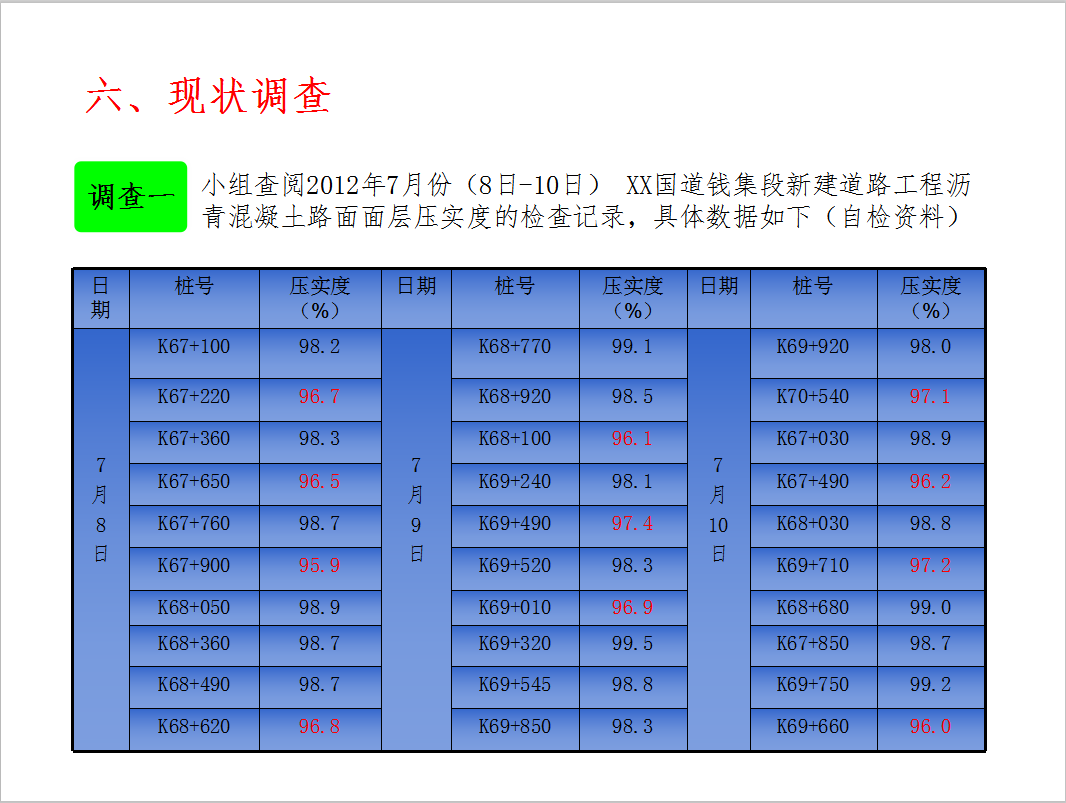This screenshot has height=803, width=1066.
Task: Select the red value 97.1
Action: click(931, 396)
